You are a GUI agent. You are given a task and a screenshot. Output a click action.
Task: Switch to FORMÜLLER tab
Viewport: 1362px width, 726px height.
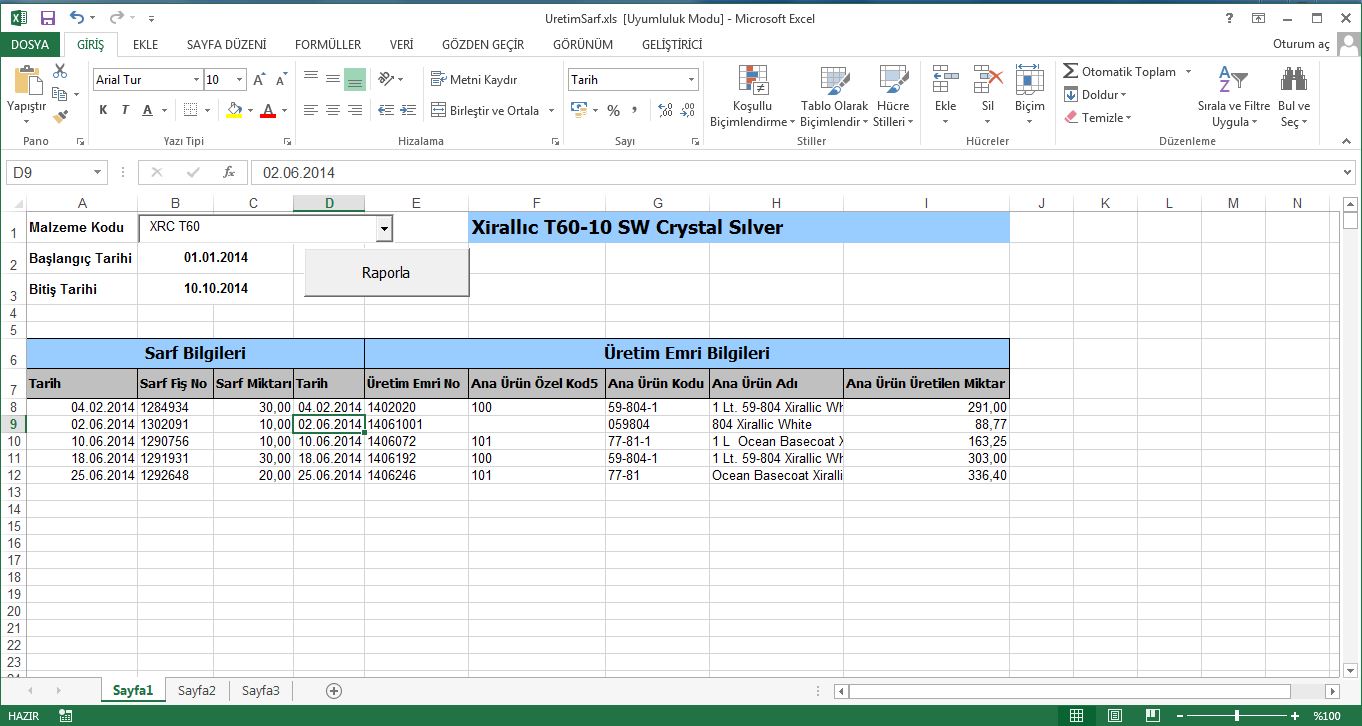click(328, 45)
